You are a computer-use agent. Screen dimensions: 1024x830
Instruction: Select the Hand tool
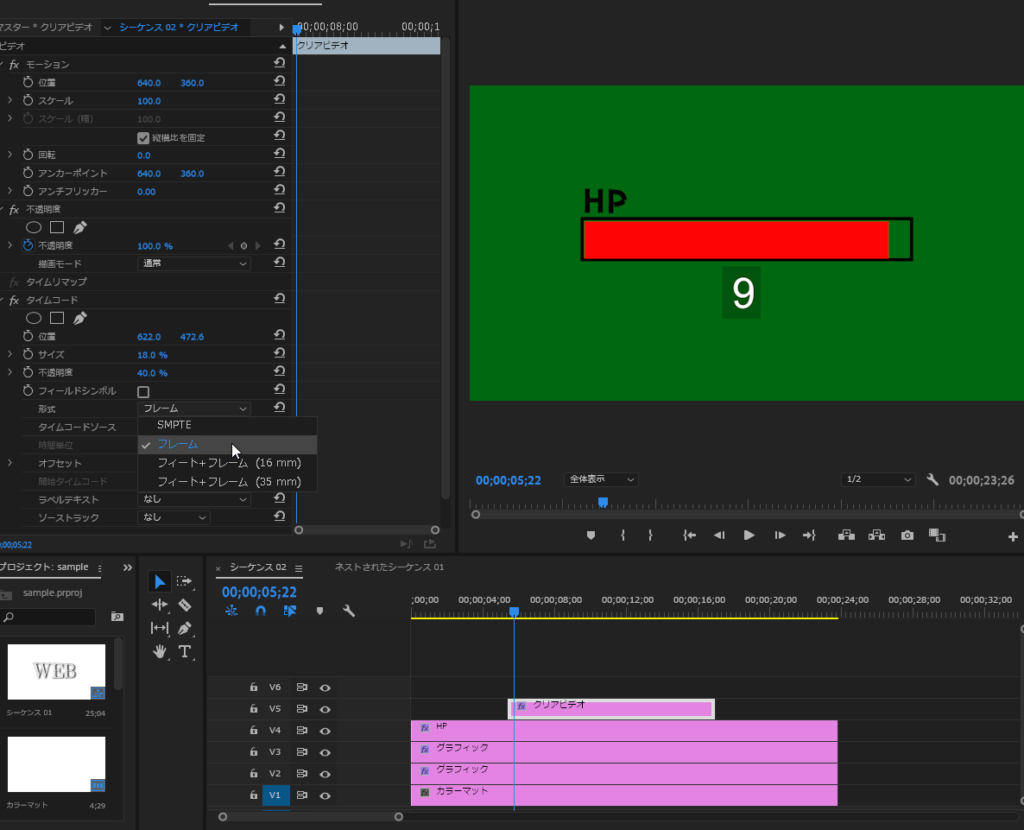point(160,652)
